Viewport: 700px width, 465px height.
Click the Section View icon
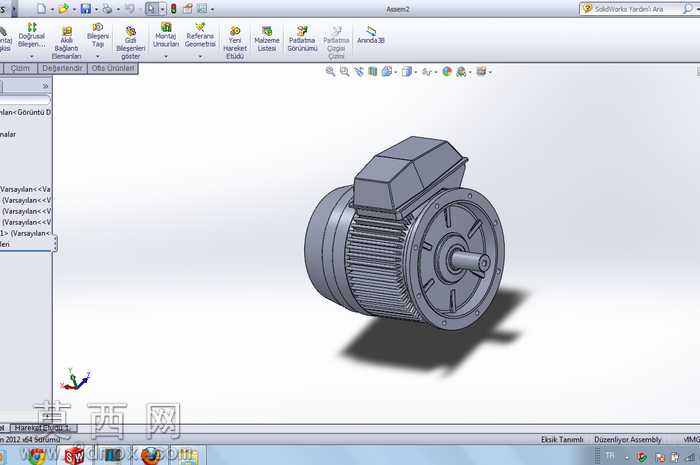click(372, 71)
